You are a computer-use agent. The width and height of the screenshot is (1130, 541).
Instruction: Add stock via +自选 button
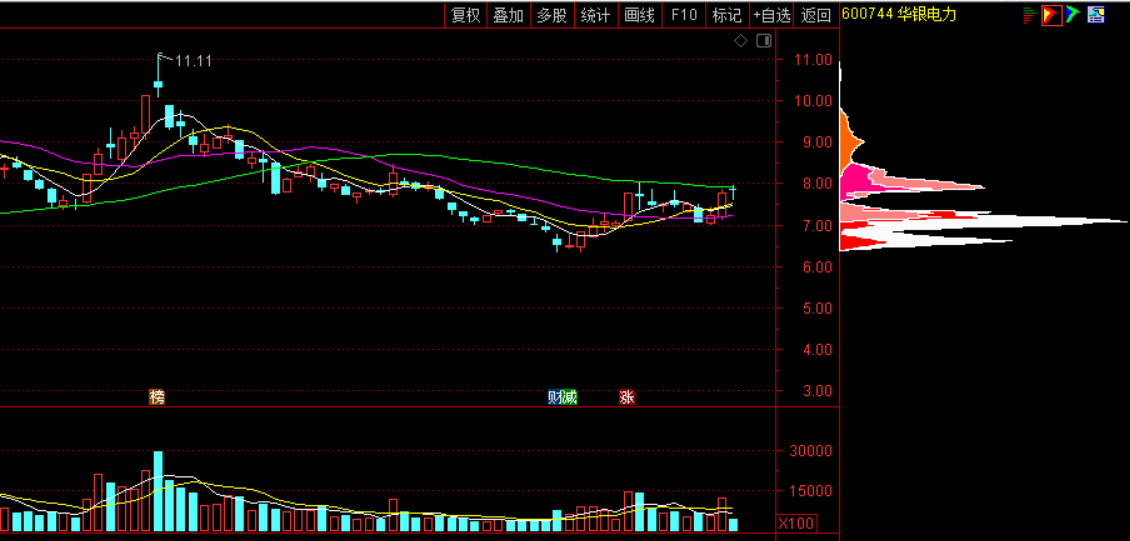pyautogui.click(x=771, y=15)
